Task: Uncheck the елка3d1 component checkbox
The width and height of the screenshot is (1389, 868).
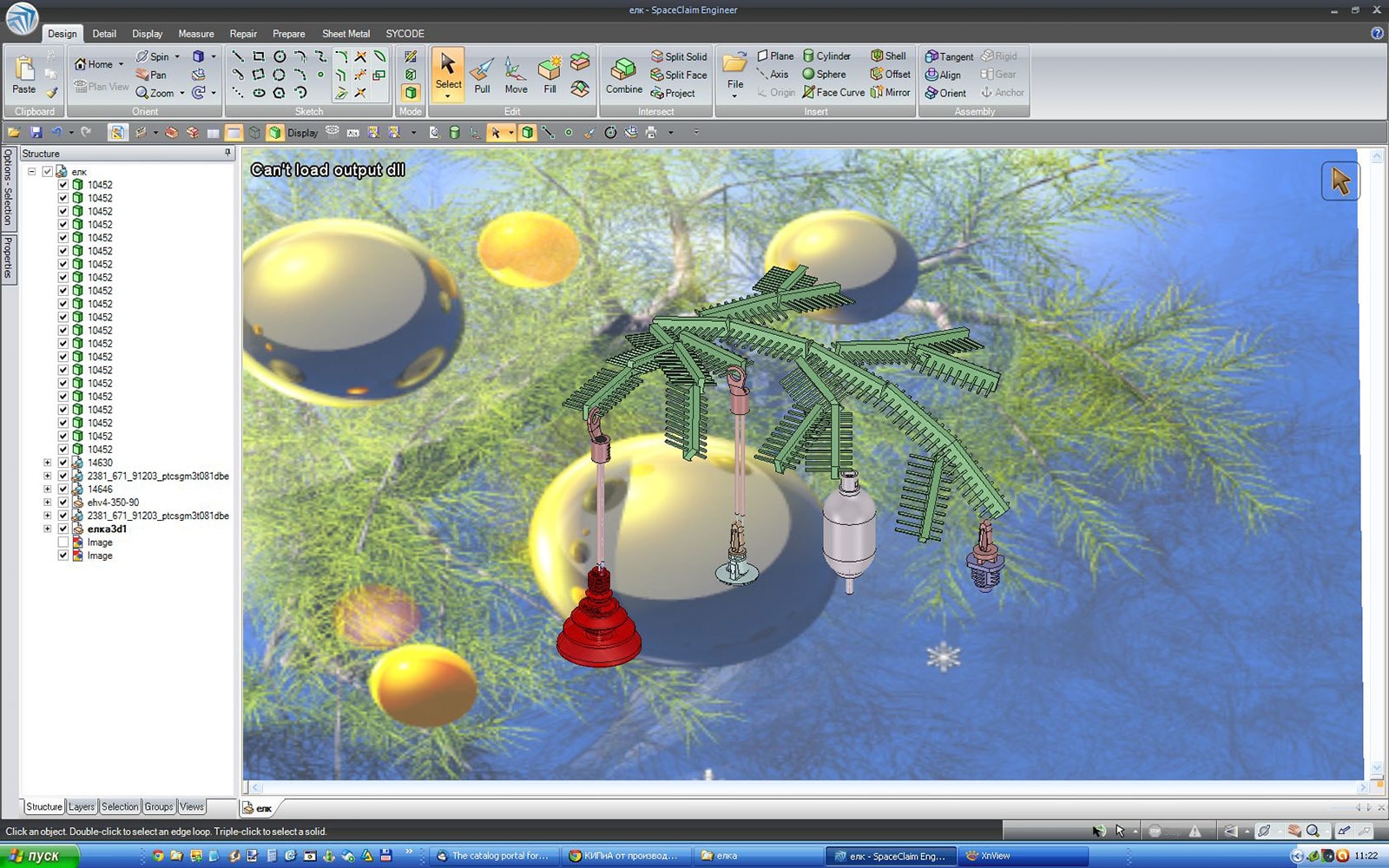Action: click(x=63, y=529)
